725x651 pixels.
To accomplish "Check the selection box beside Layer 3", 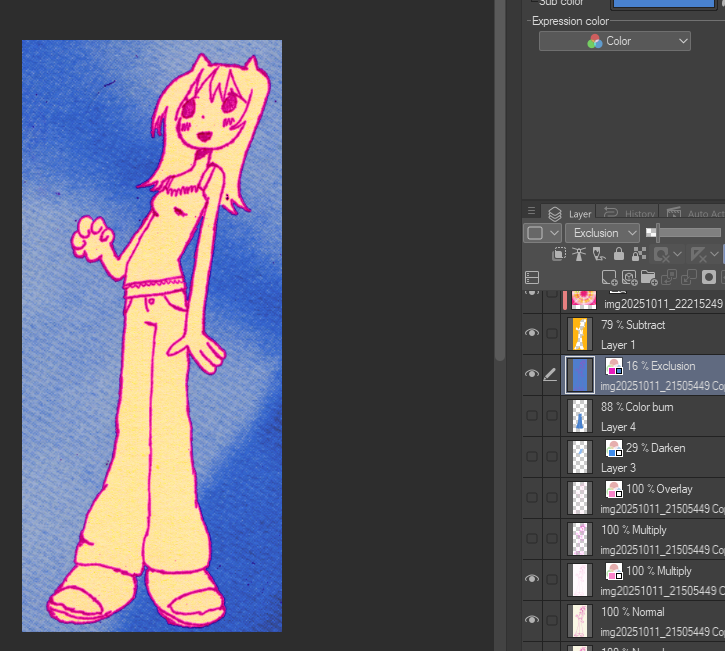I will pyautogui.click(x=552, y=456).
